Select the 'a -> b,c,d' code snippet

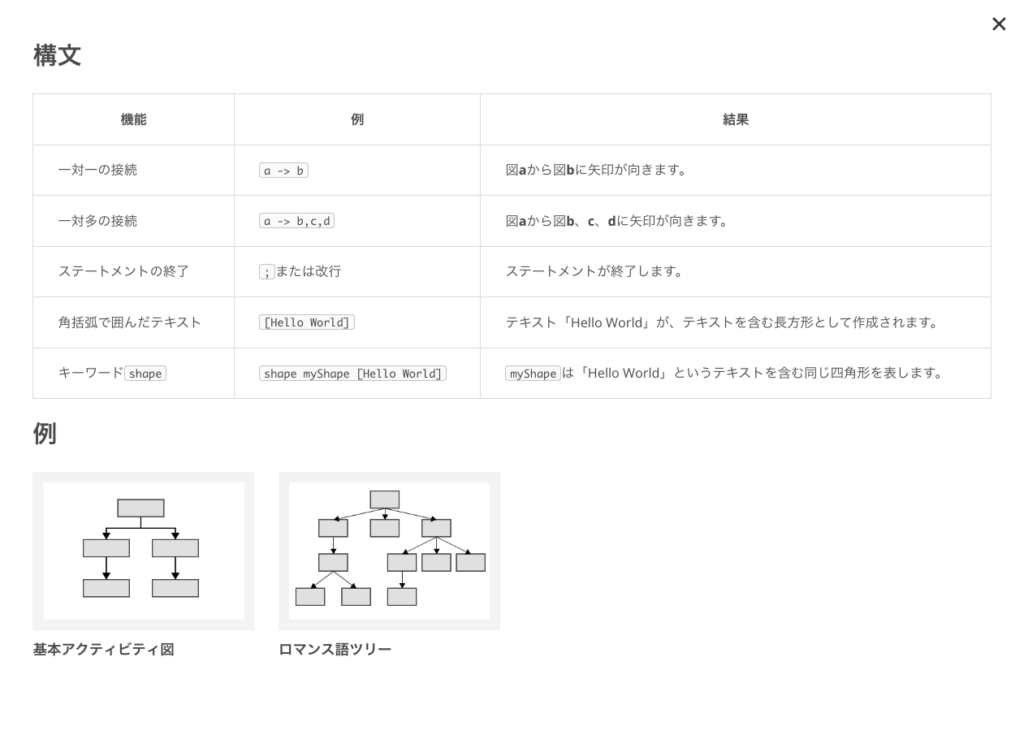point(296,221)
